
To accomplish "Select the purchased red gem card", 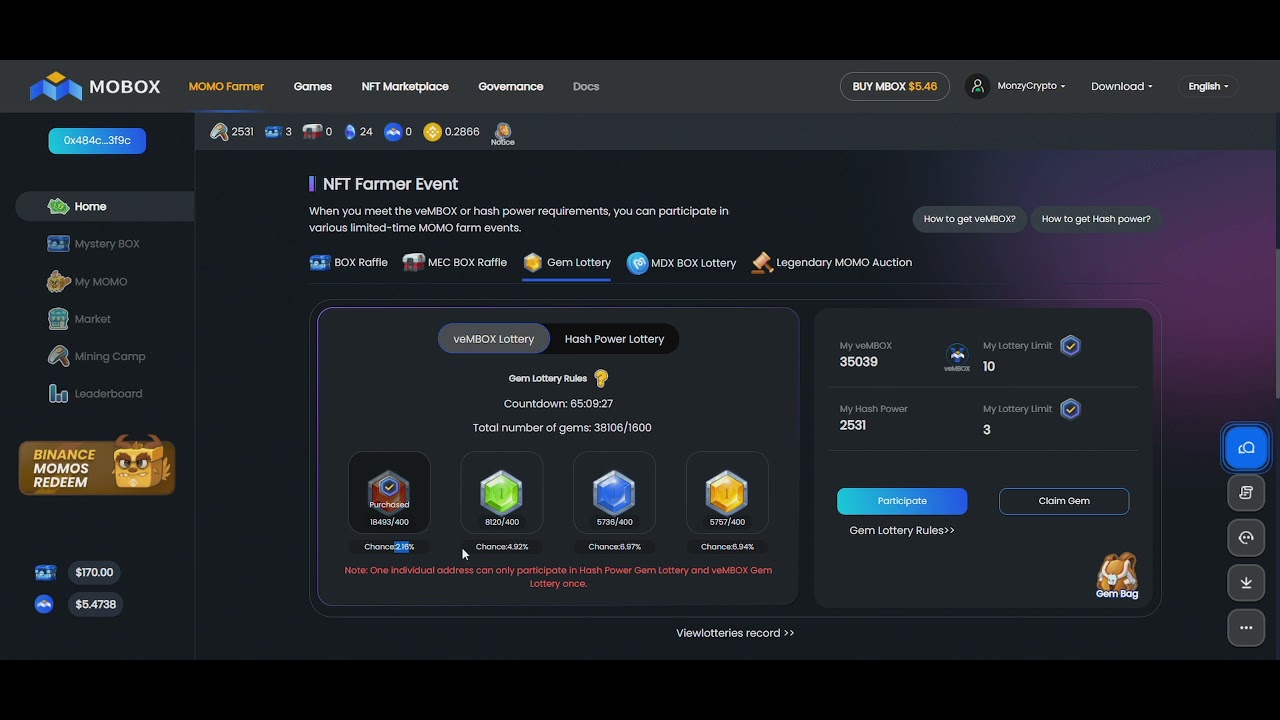I will [x=389, y=492].
